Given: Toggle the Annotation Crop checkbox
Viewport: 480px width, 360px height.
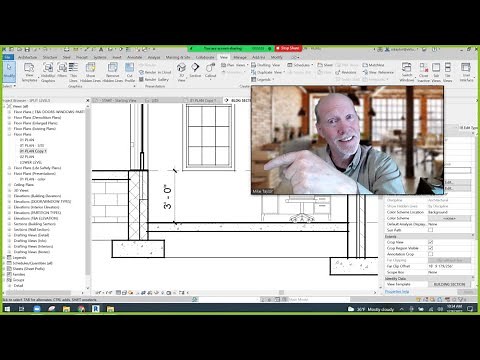Looking at the screenshot, I should pos(430,254).
